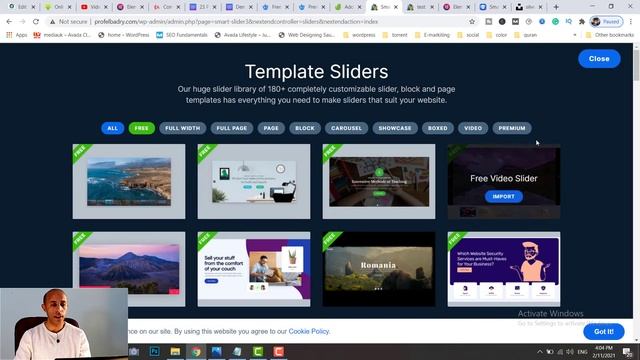Select the Romania slider template
The width and height of the screenshot is (640, 360).
tap(379, 269)
